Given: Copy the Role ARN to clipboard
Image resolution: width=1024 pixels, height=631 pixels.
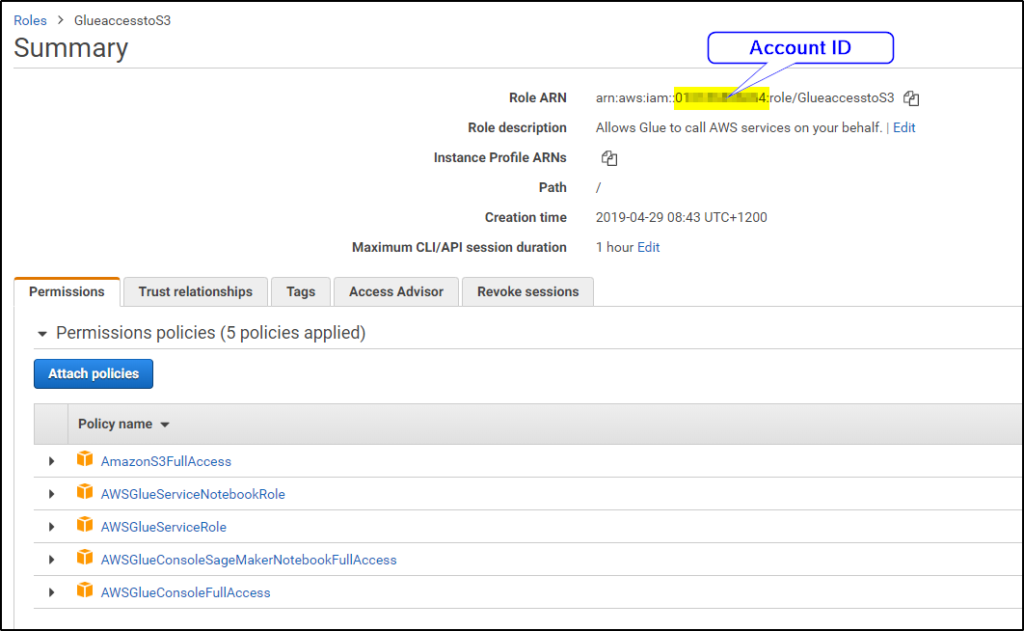Looking at the screenshot, I should coord(911,98).
